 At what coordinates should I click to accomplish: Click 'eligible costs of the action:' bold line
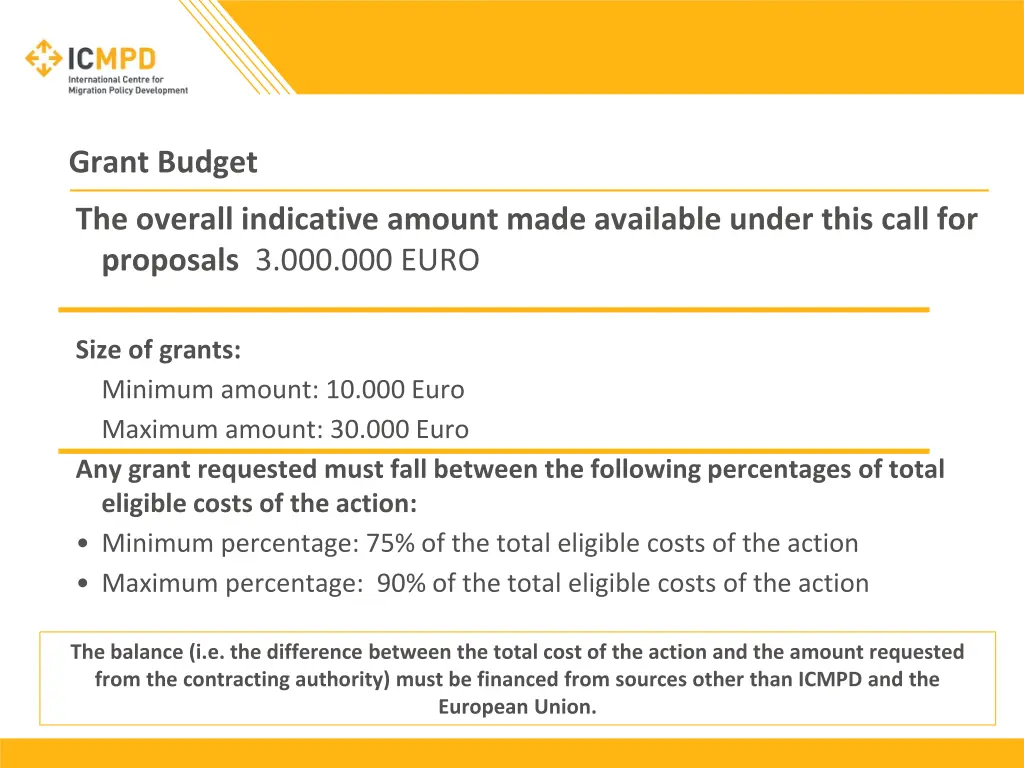coord(259,504)
